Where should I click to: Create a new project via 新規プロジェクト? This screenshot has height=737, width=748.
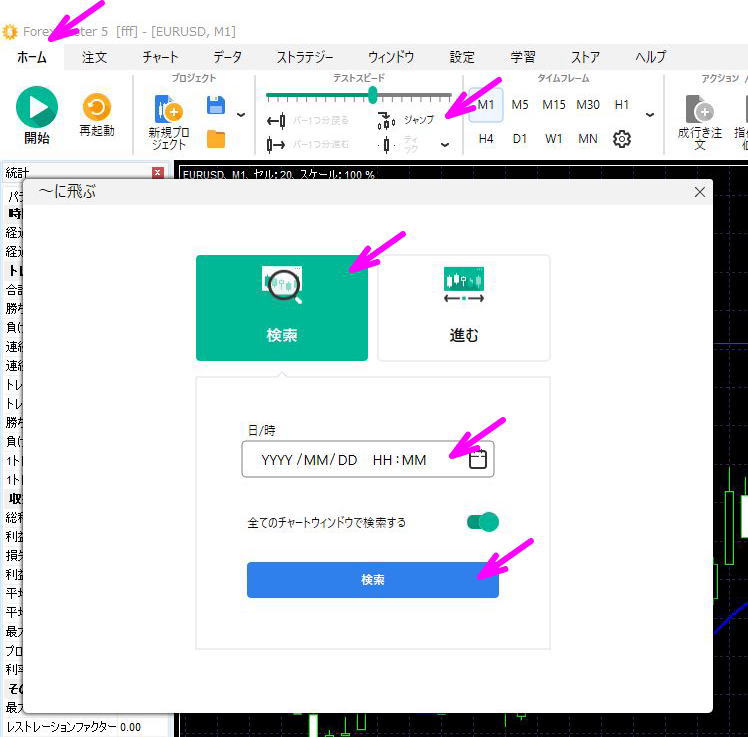(x=168, y=122)
